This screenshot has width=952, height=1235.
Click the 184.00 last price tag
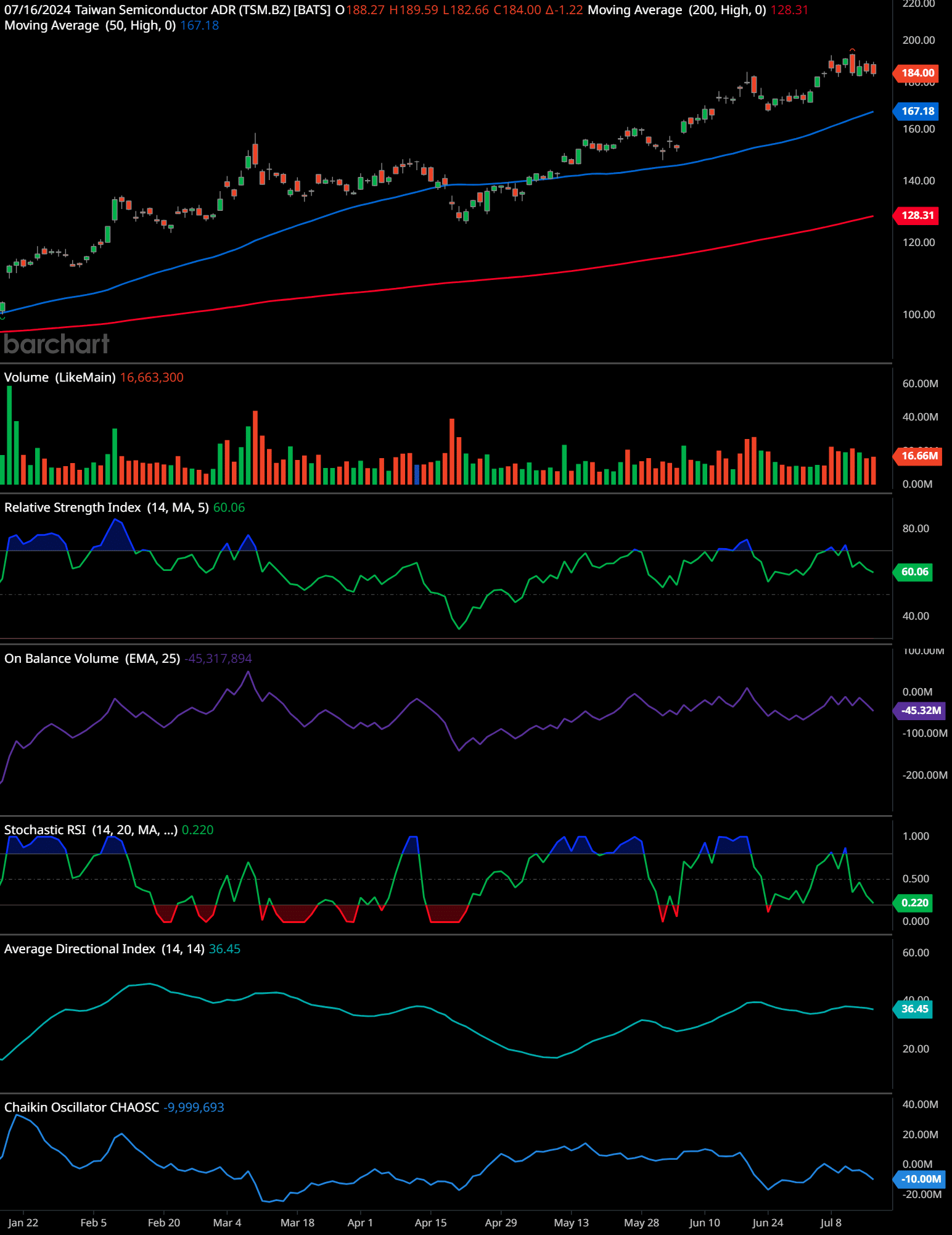click(x=917, y=73)
